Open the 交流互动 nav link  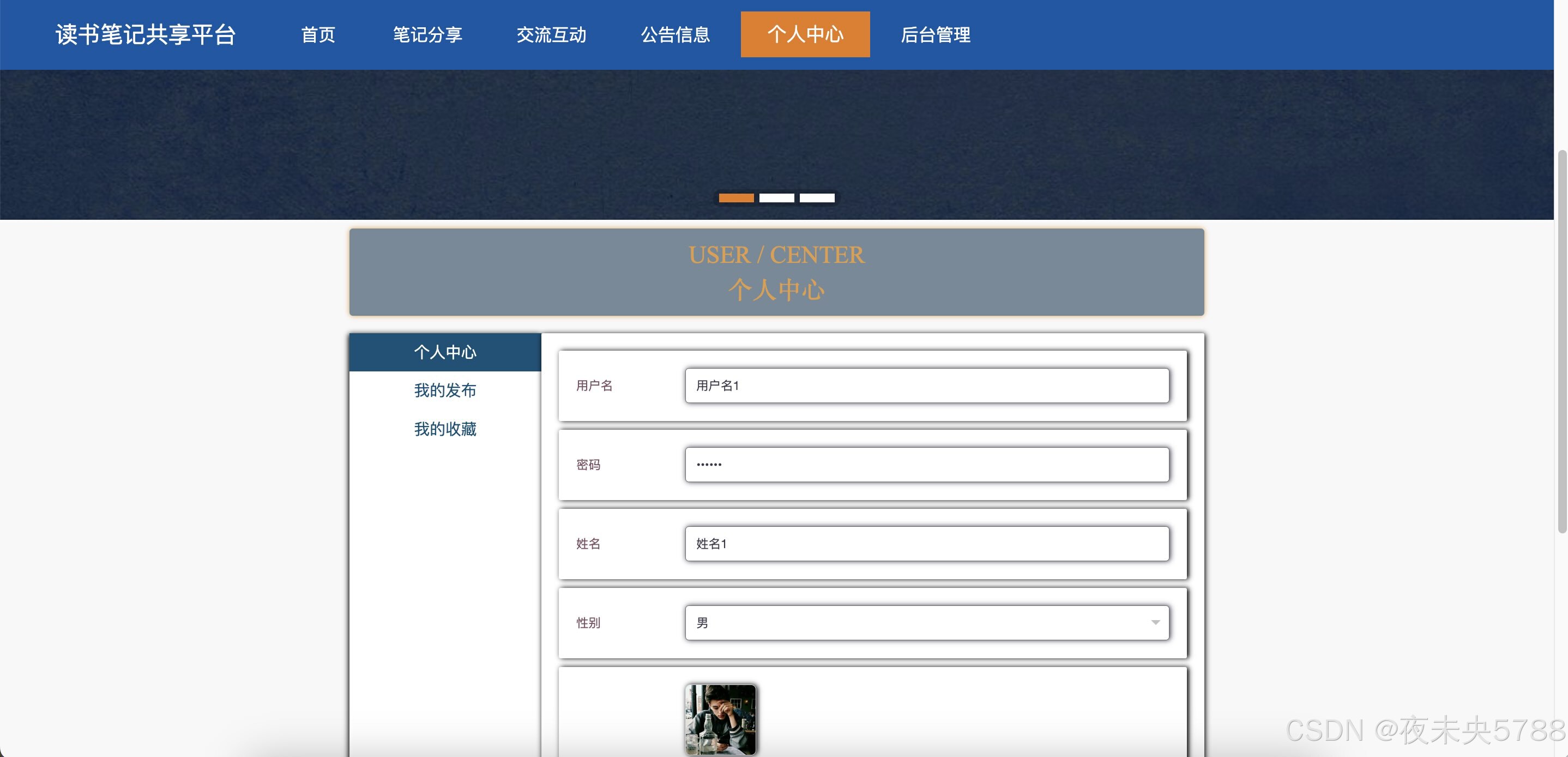pyautogui.click(x=551, y=35)
